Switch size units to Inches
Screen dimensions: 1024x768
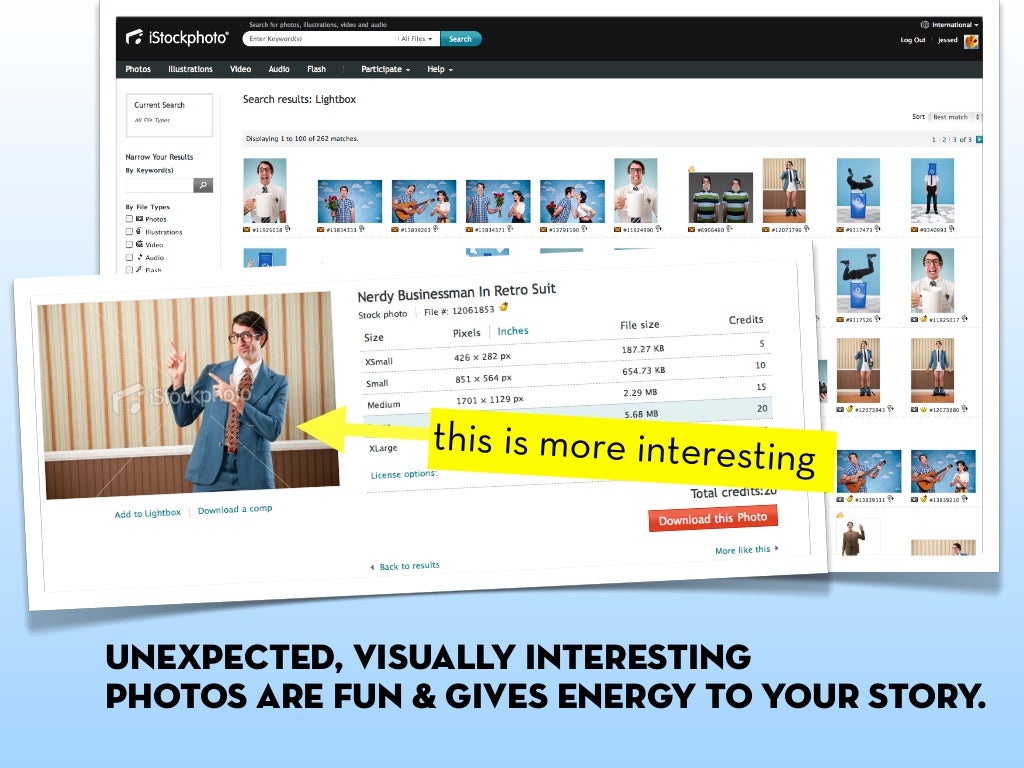(x=513, y=331)
